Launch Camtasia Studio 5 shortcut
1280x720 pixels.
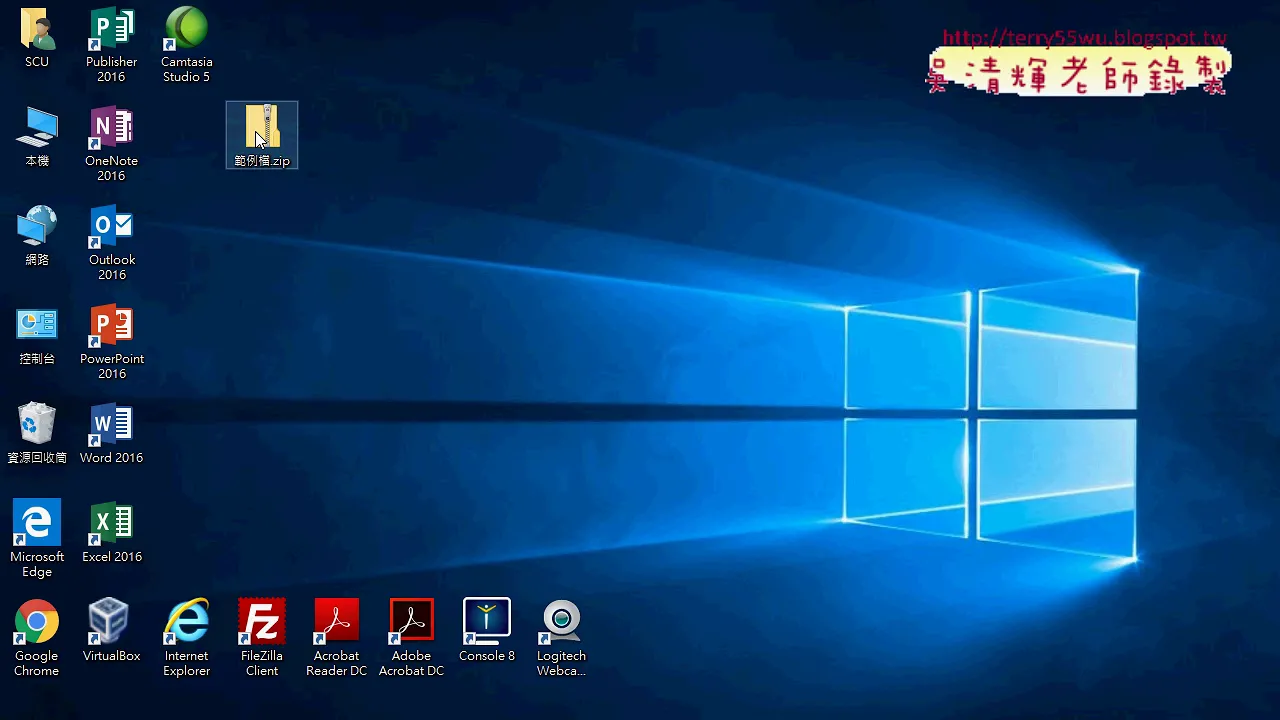pyautogui.click(x=186, y=44)
